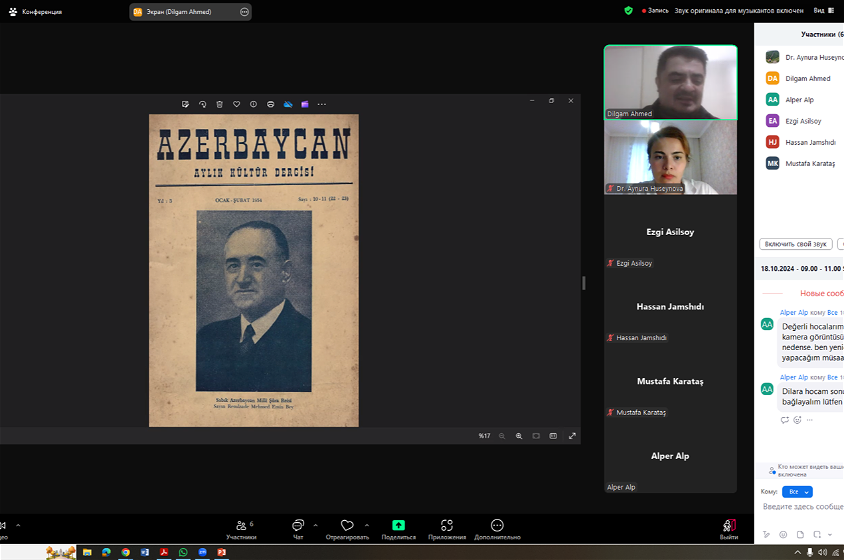Click the chat message input field
Image resolution: width=844 pixels, height=560 pixels.
click(x=803, y=507)
